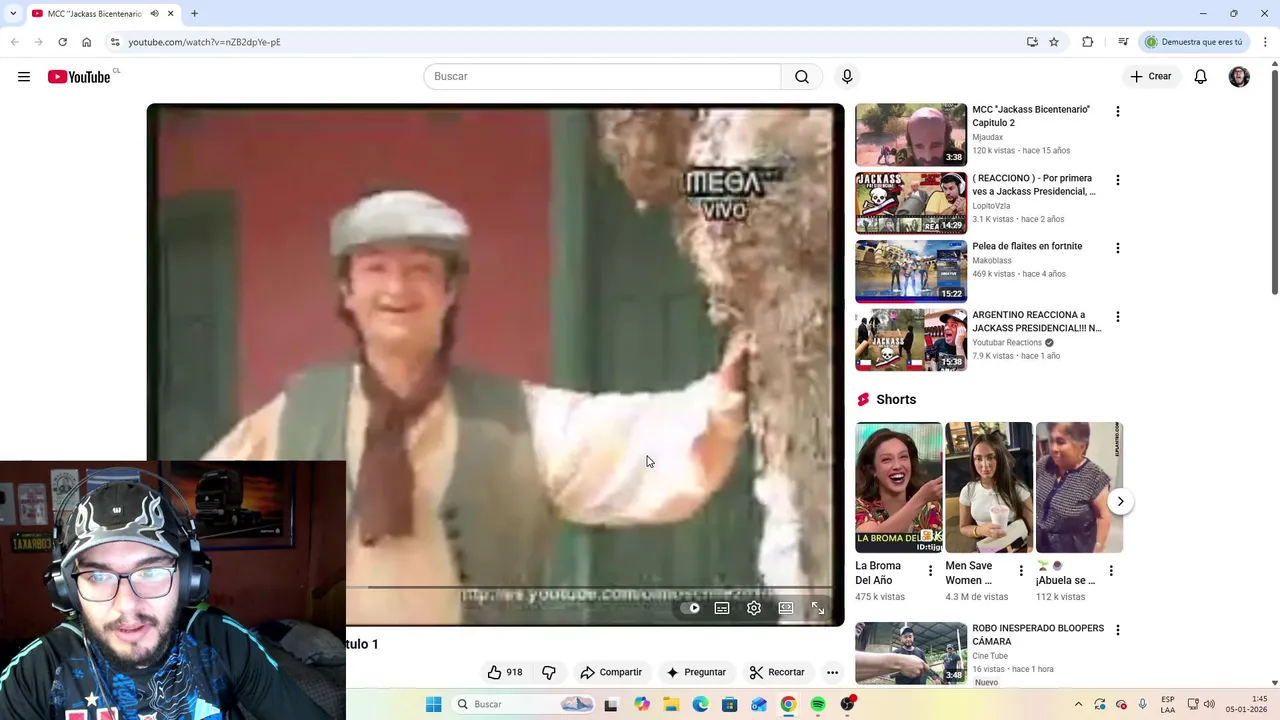Start voice search with the microphone
Image resolution: width=1280 pixels, height=720 pixels.
[x=847, y=77]
